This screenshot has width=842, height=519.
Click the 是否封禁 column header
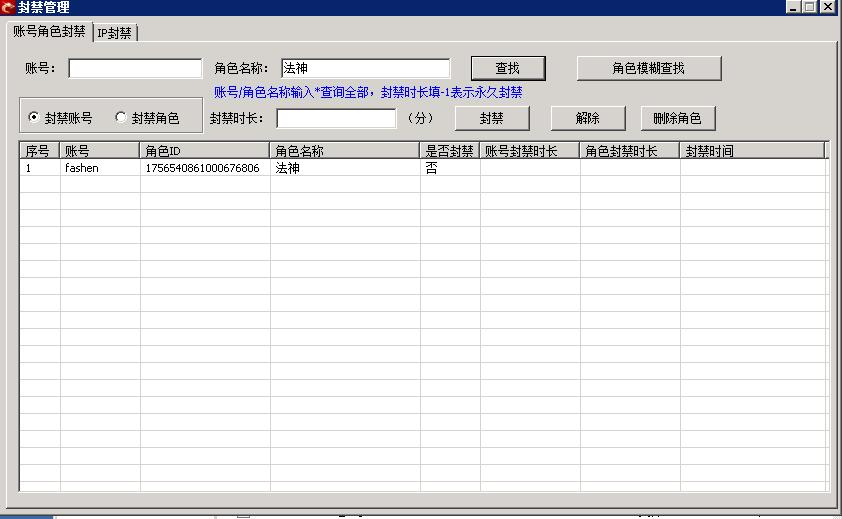click(x=449, y=151)
